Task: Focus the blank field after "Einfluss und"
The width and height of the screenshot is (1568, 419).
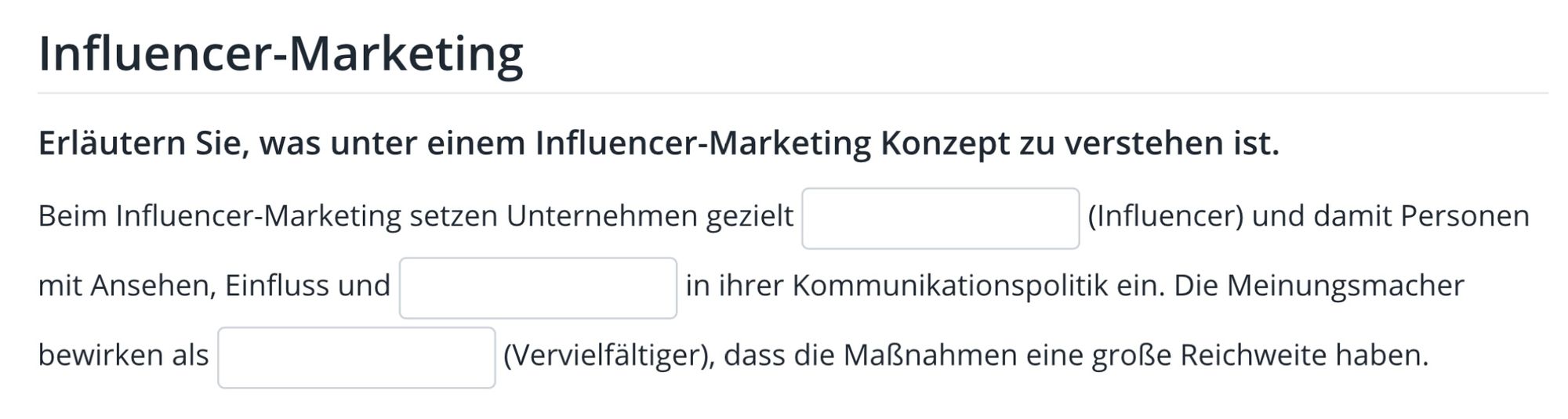Action: (538, 288)
